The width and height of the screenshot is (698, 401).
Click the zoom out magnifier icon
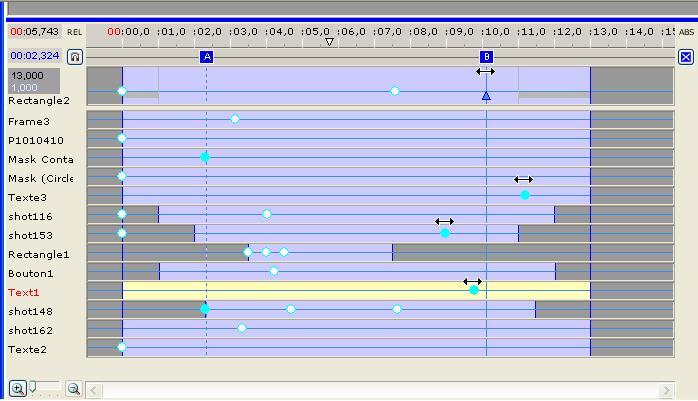[x=73, y=388]
